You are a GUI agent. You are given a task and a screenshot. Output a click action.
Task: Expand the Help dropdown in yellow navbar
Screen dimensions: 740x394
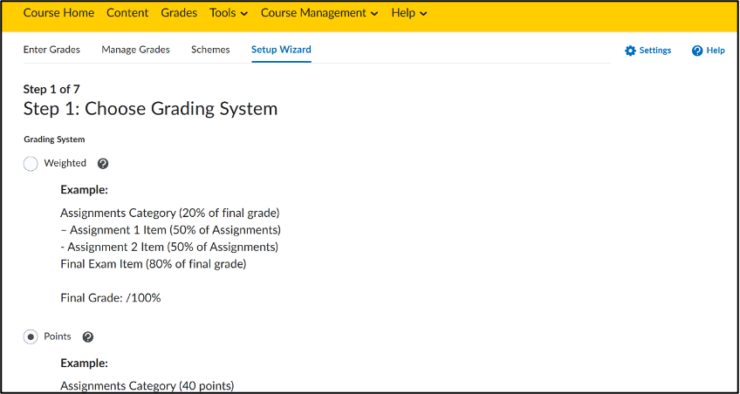409,13
